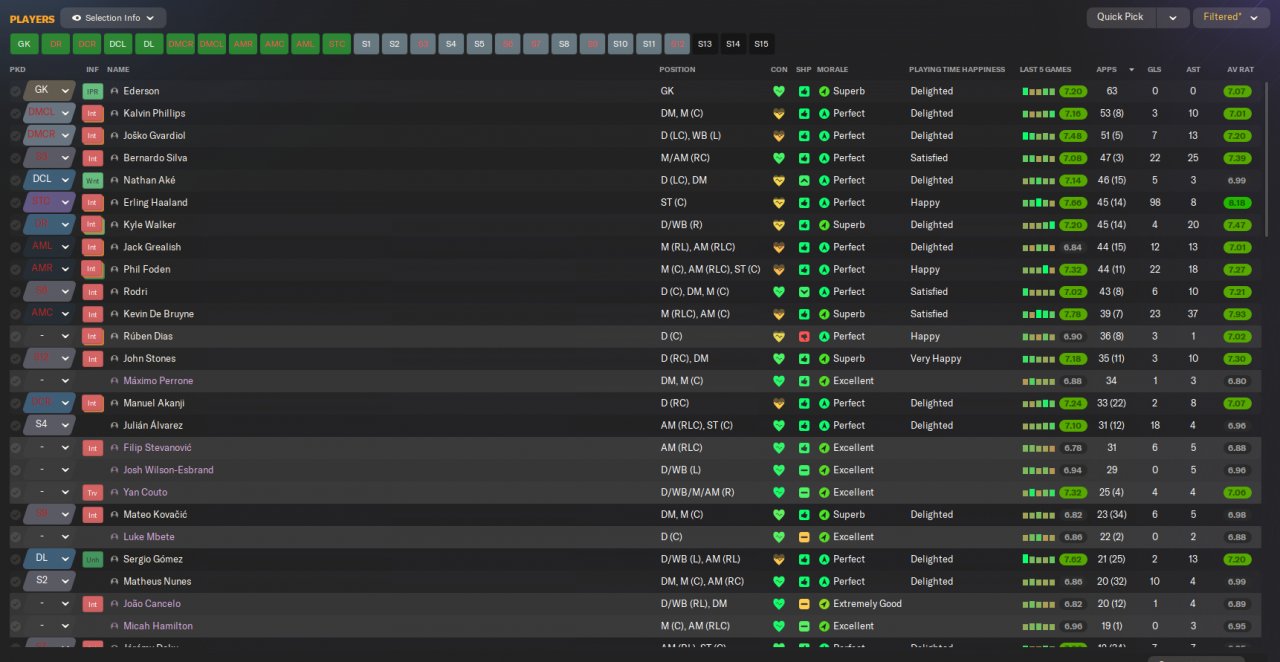Screen dimensions: 1280x662
Task: Click Haaland's last five games form bars
Action: coord(1038,202)
